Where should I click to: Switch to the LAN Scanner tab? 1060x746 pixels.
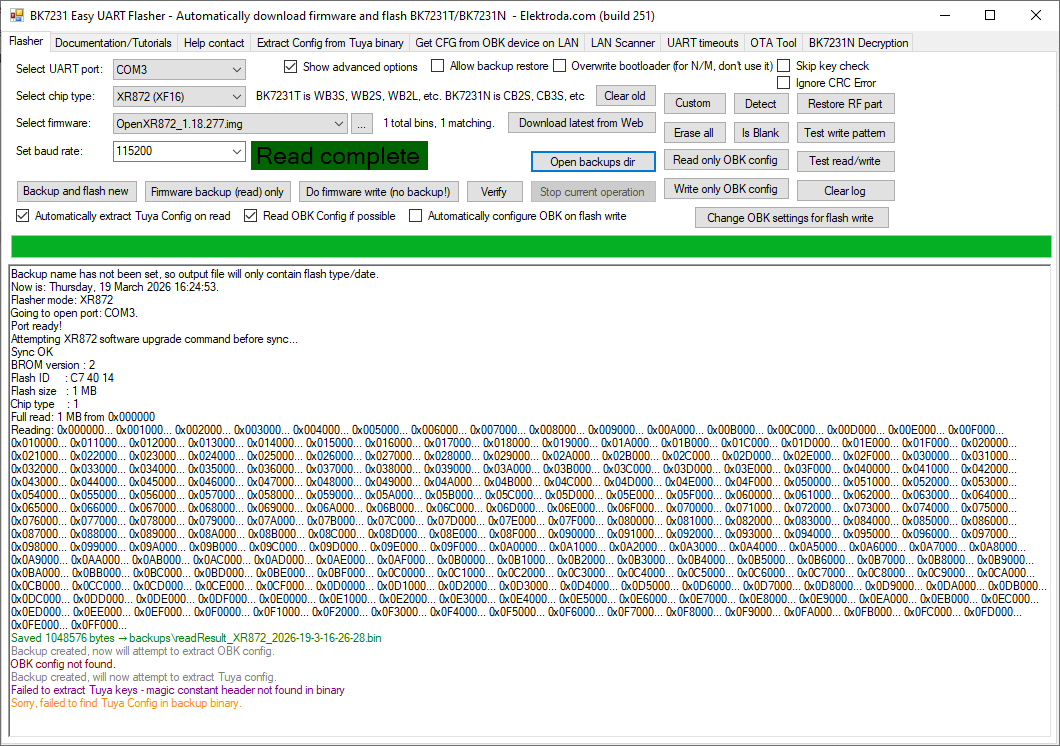click(x=623, y=43)
